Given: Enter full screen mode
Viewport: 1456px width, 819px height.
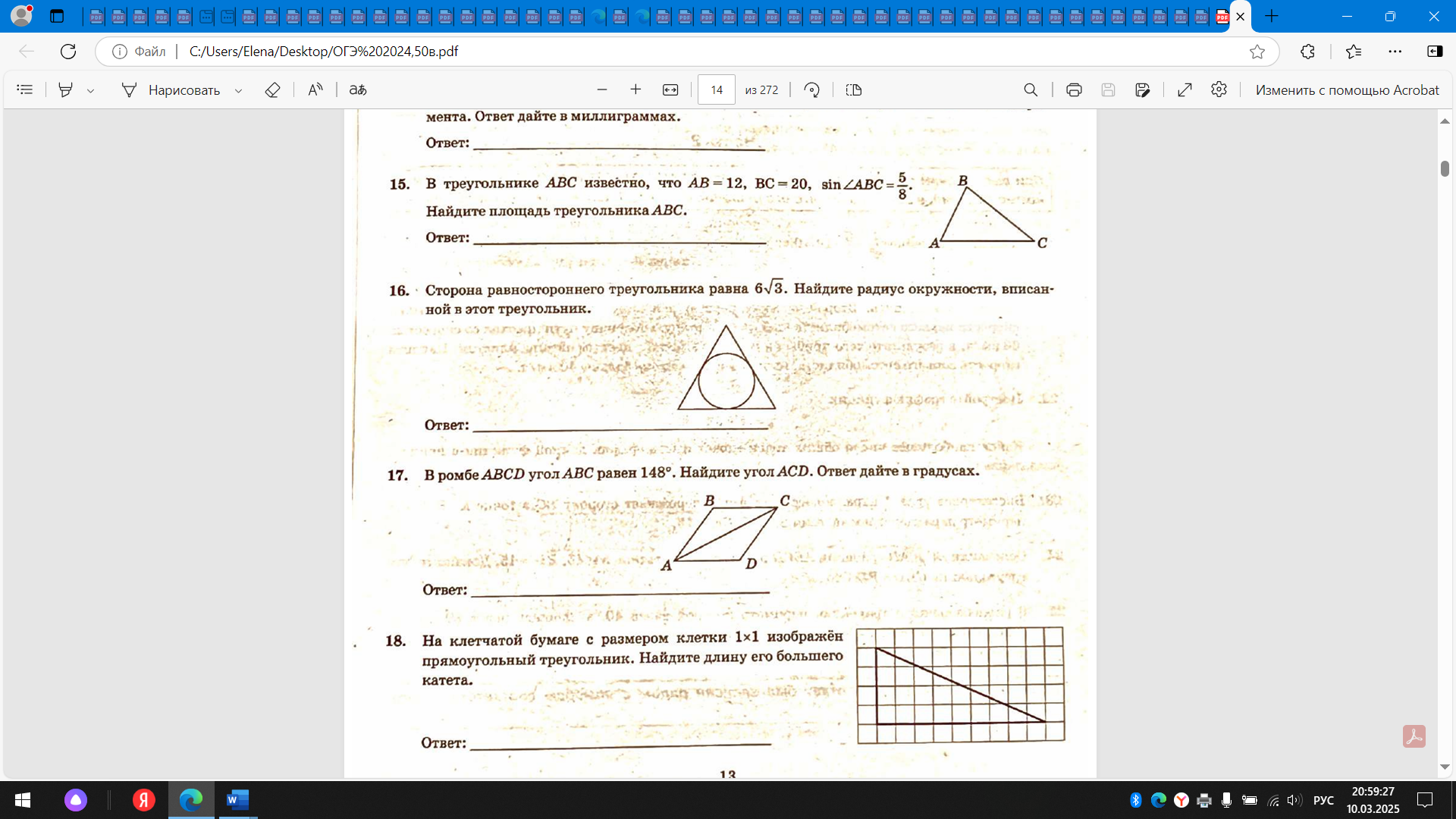Looking at the screenshot, I should pyautogui.click(x=1185, y=89).
